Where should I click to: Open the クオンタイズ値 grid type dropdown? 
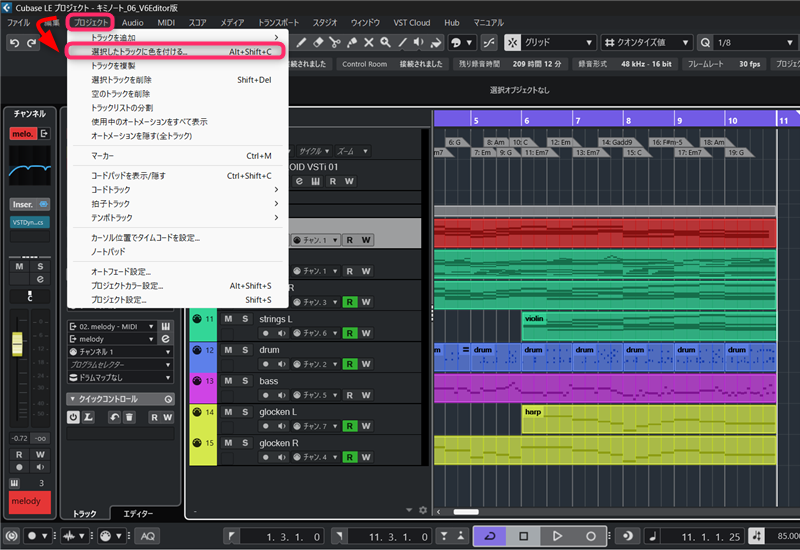(647, 43)
